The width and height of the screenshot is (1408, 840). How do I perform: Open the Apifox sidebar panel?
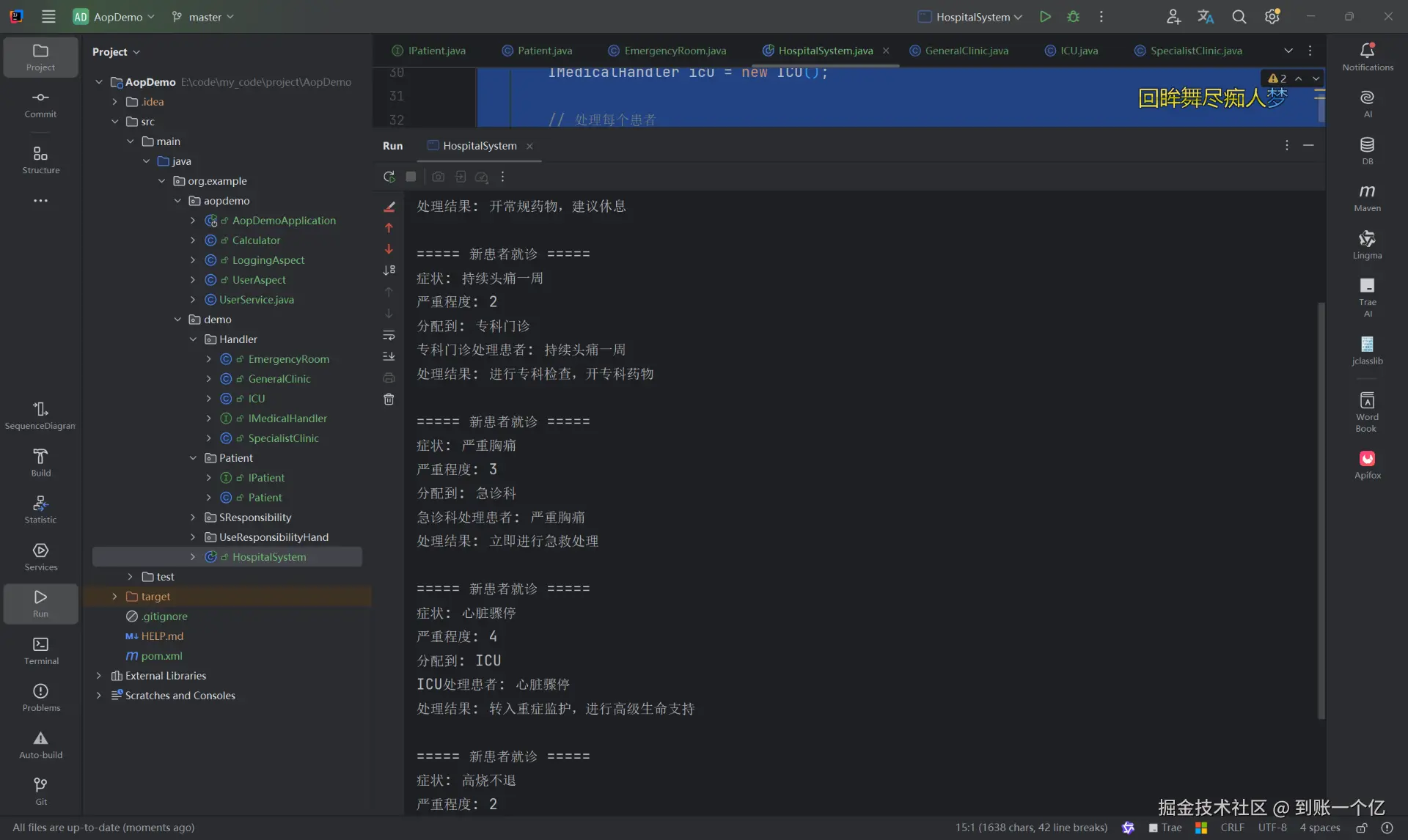pos(1366,462)
